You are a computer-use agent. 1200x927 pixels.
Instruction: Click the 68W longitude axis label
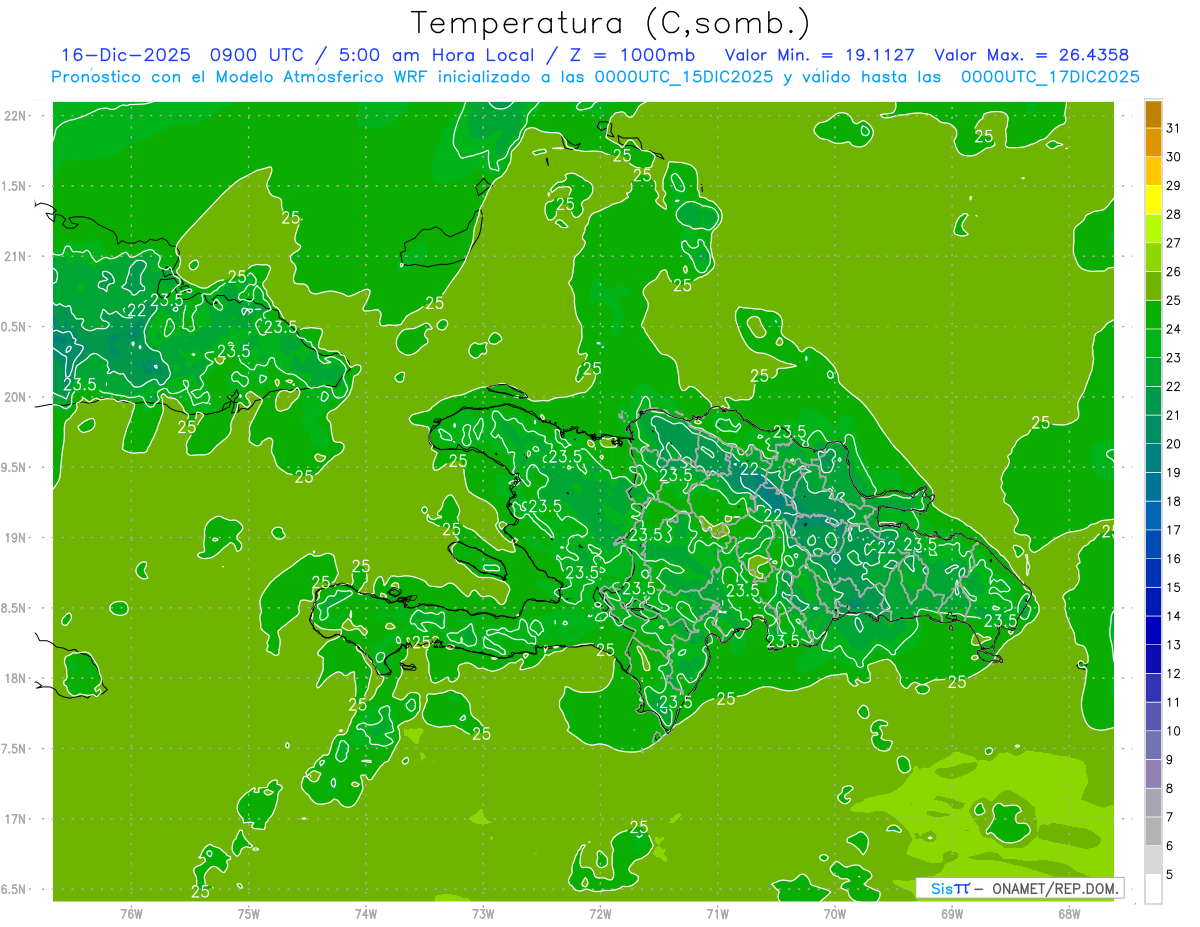[1069, 914]
